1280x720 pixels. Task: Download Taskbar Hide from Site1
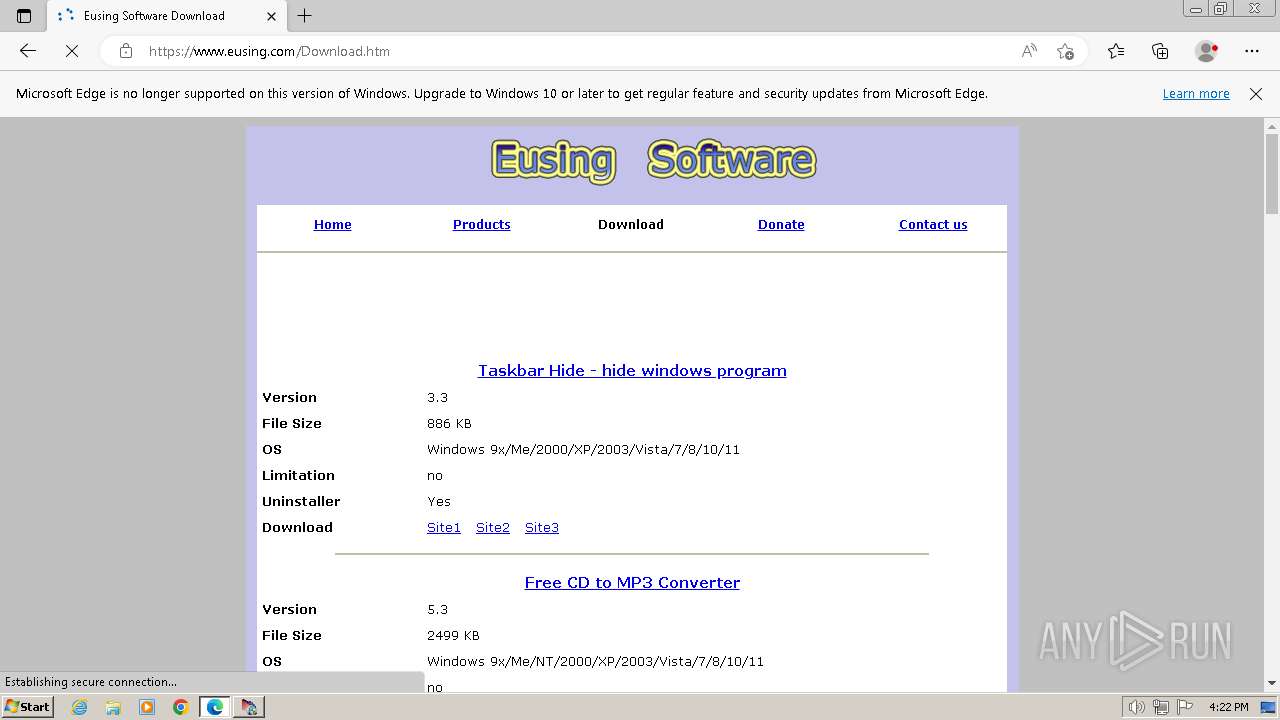click(x=444, y=528)
